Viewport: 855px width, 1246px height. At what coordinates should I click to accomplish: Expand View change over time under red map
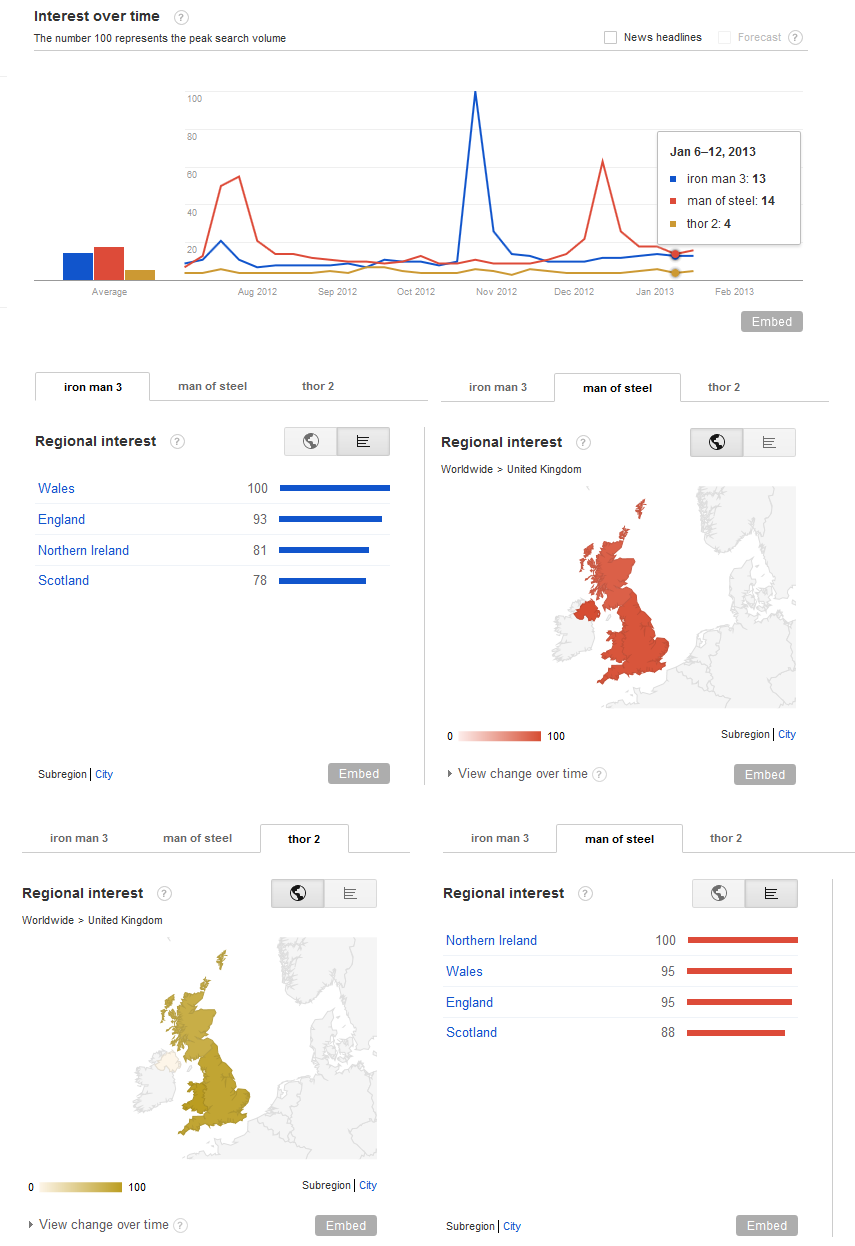518,774
